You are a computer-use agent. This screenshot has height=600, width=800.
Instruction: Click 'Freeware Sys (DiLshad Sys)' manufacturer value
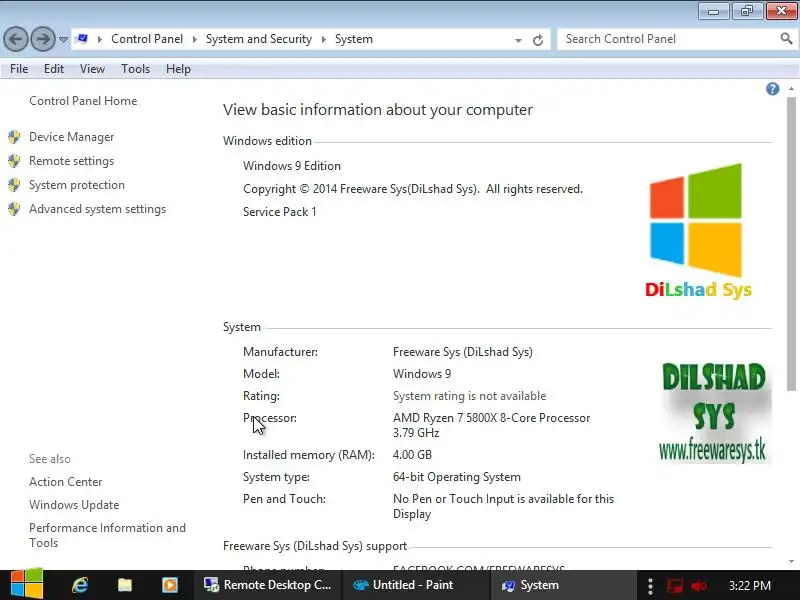tap(463, 352)
